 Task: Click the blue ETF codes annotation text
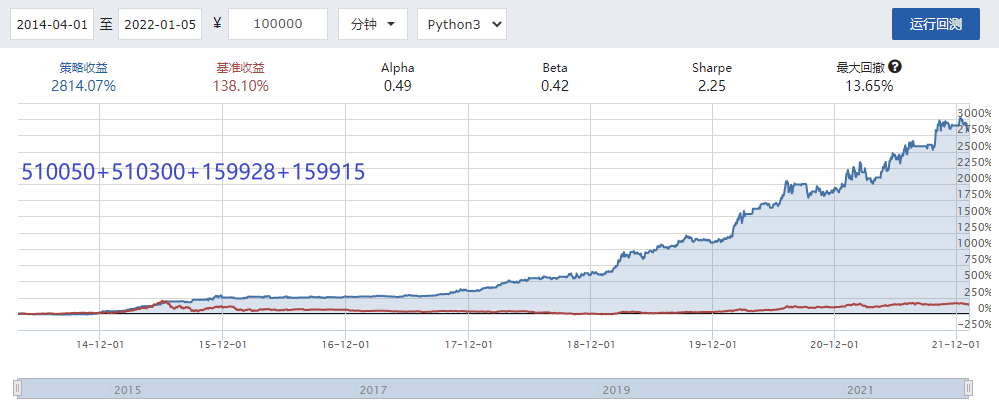coord(193,172)
